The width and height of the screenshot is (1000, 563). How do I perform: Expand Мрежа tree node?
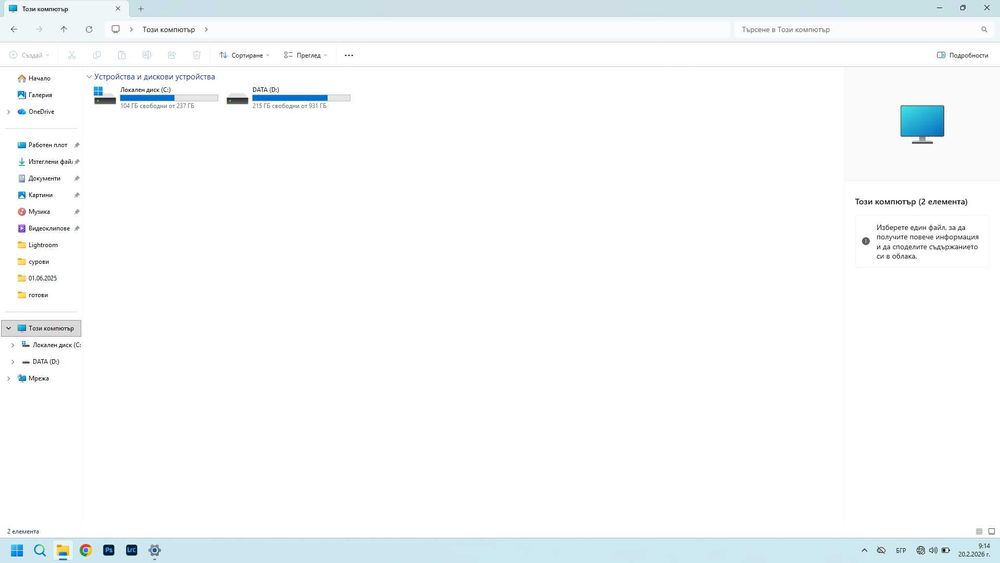pos(8,378)
